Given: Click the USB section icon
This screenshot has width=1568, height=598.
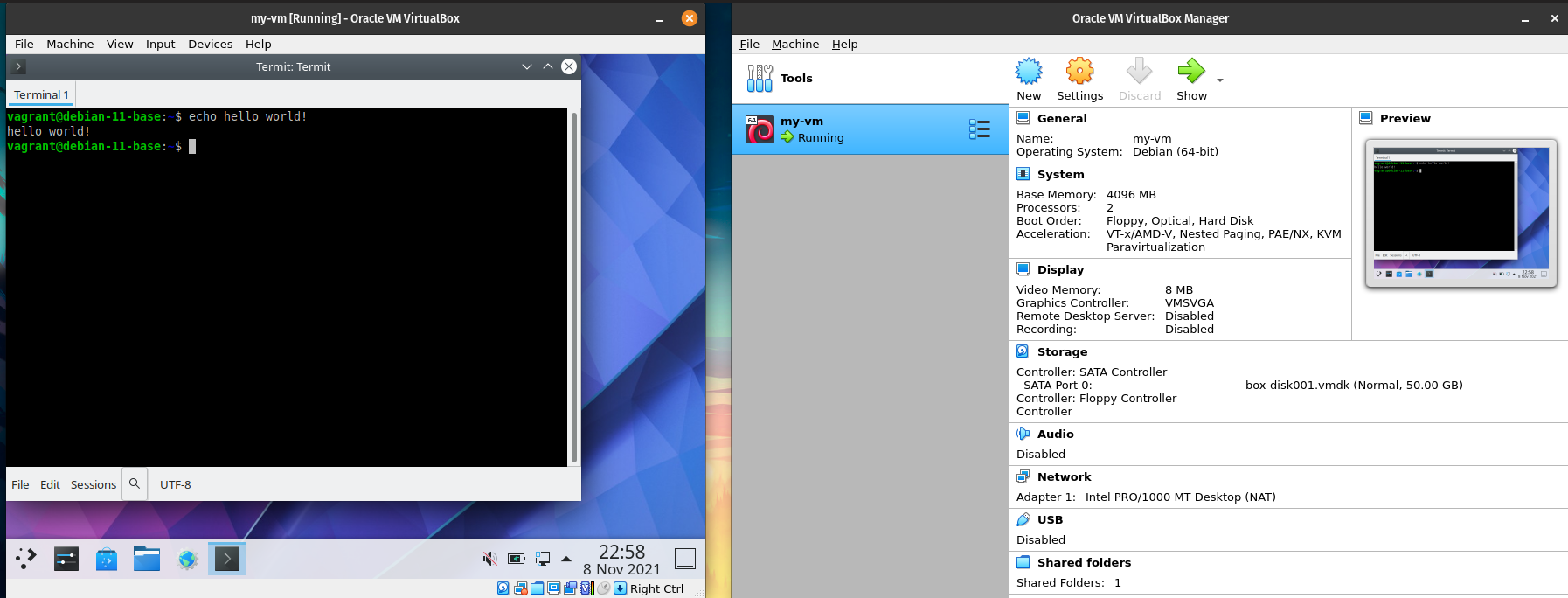Looking at the screenshot, I should [x=1023, y=519].
